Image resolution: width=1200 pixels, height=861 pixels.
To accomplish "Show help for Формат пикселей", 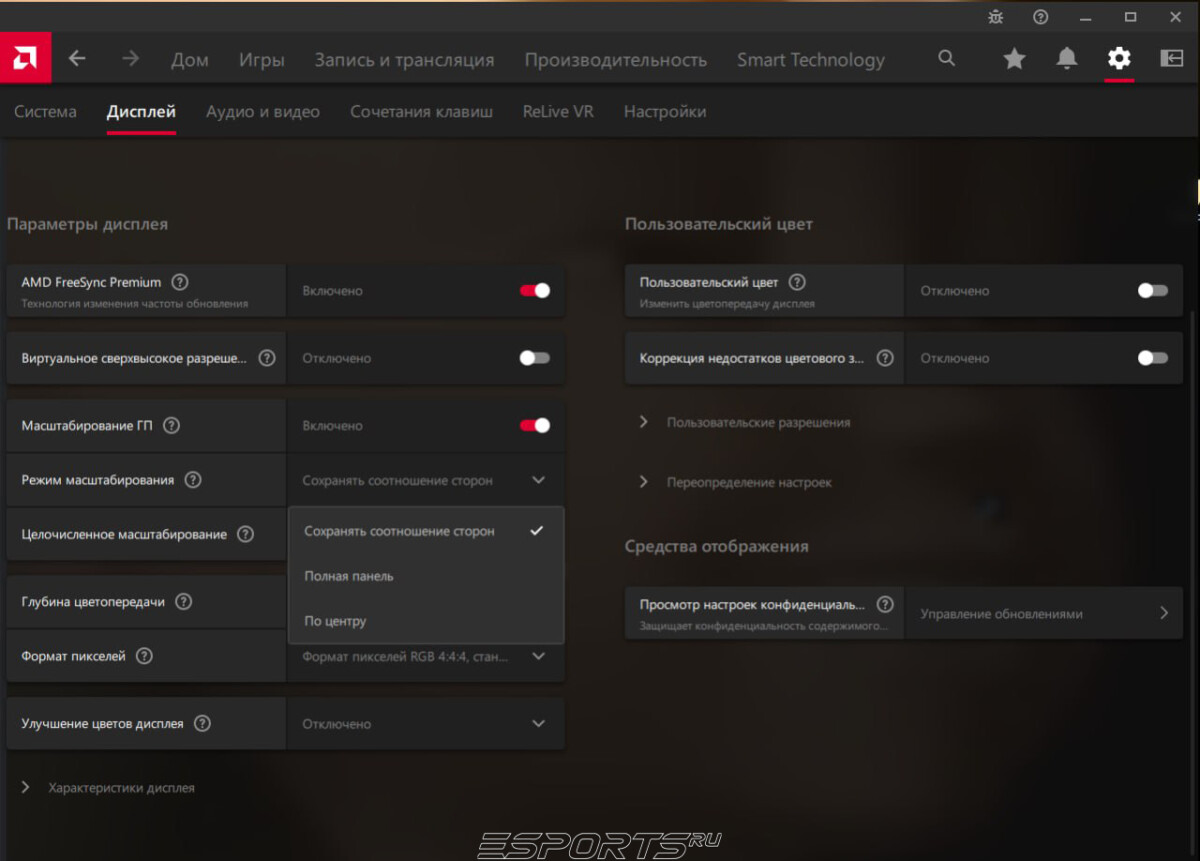I will pyautogui.click(x=144, y=656).
